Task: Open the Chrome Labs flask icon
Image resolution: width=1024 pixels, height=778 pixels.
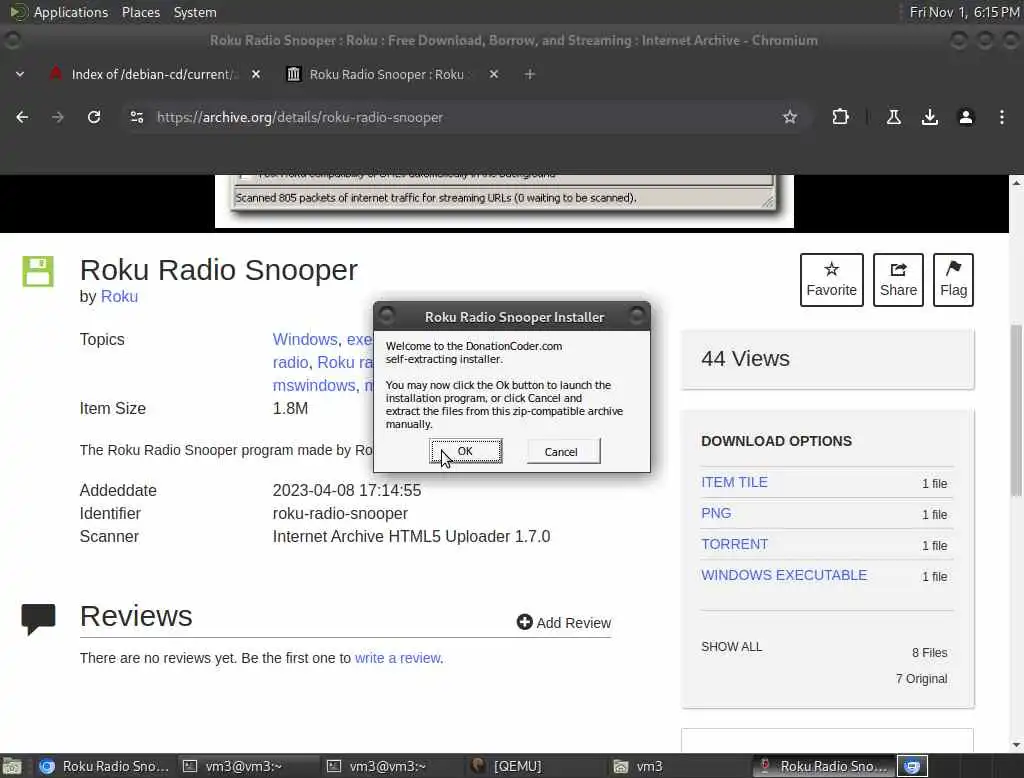Action: tap(893, 118)
